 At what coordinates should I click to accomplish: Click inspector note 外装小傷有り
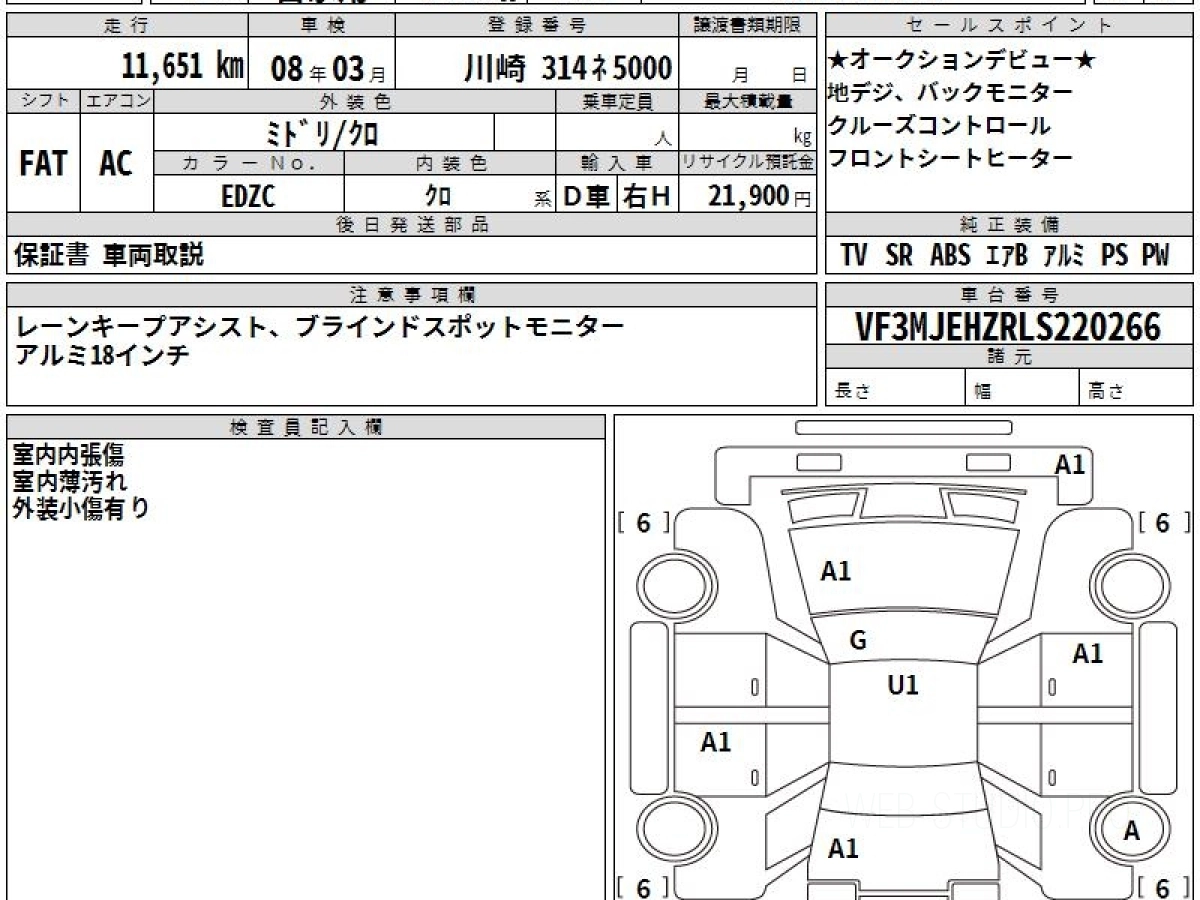pyautogui.click(x=81, y=508)
